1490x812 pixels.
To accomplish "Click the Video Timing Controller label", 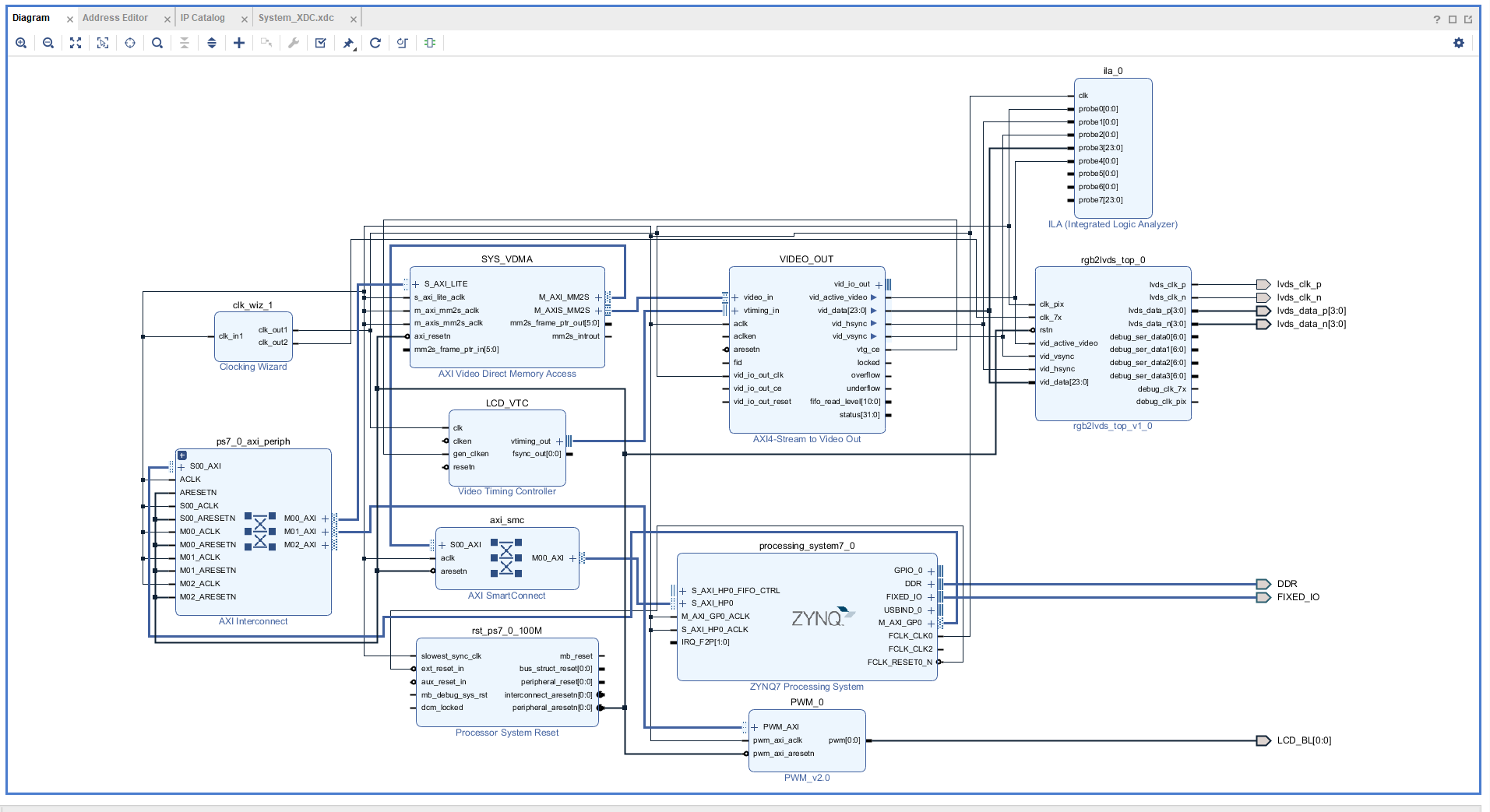I will tap(507, 491).
